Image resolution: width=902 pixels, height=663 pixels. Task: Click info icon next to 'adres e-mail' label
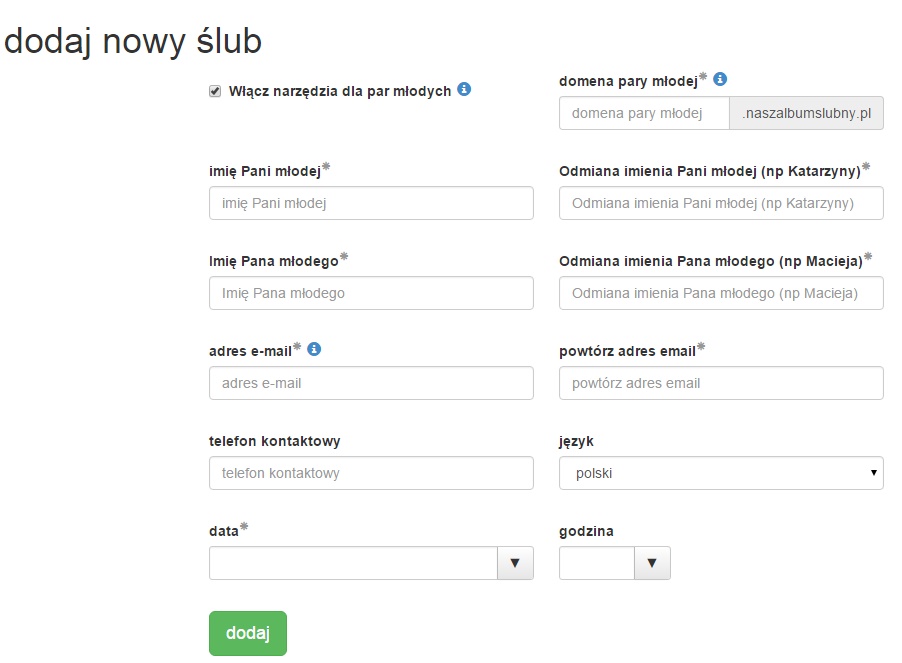[x=314, y=350]
